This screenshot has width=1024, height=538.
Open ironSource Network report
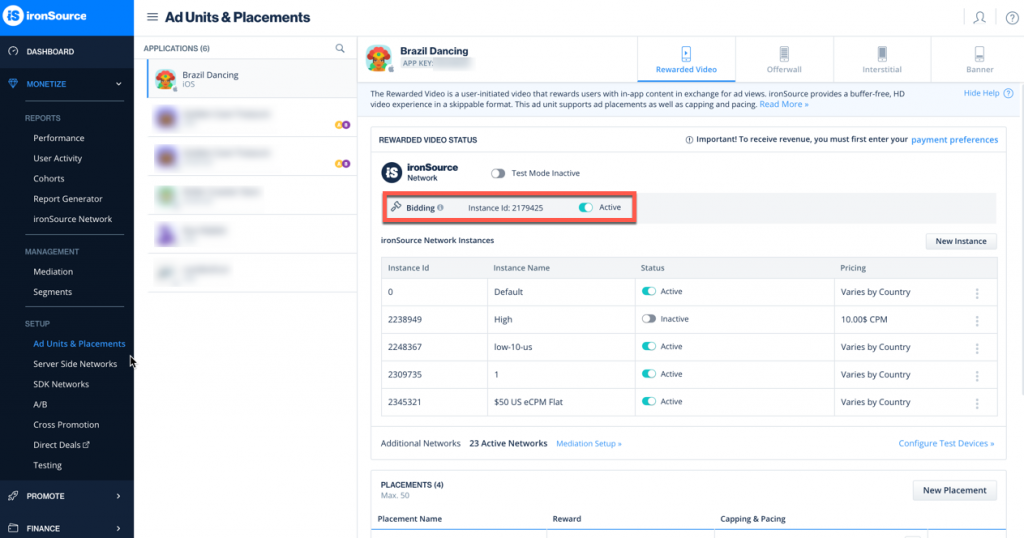[72, 219]
